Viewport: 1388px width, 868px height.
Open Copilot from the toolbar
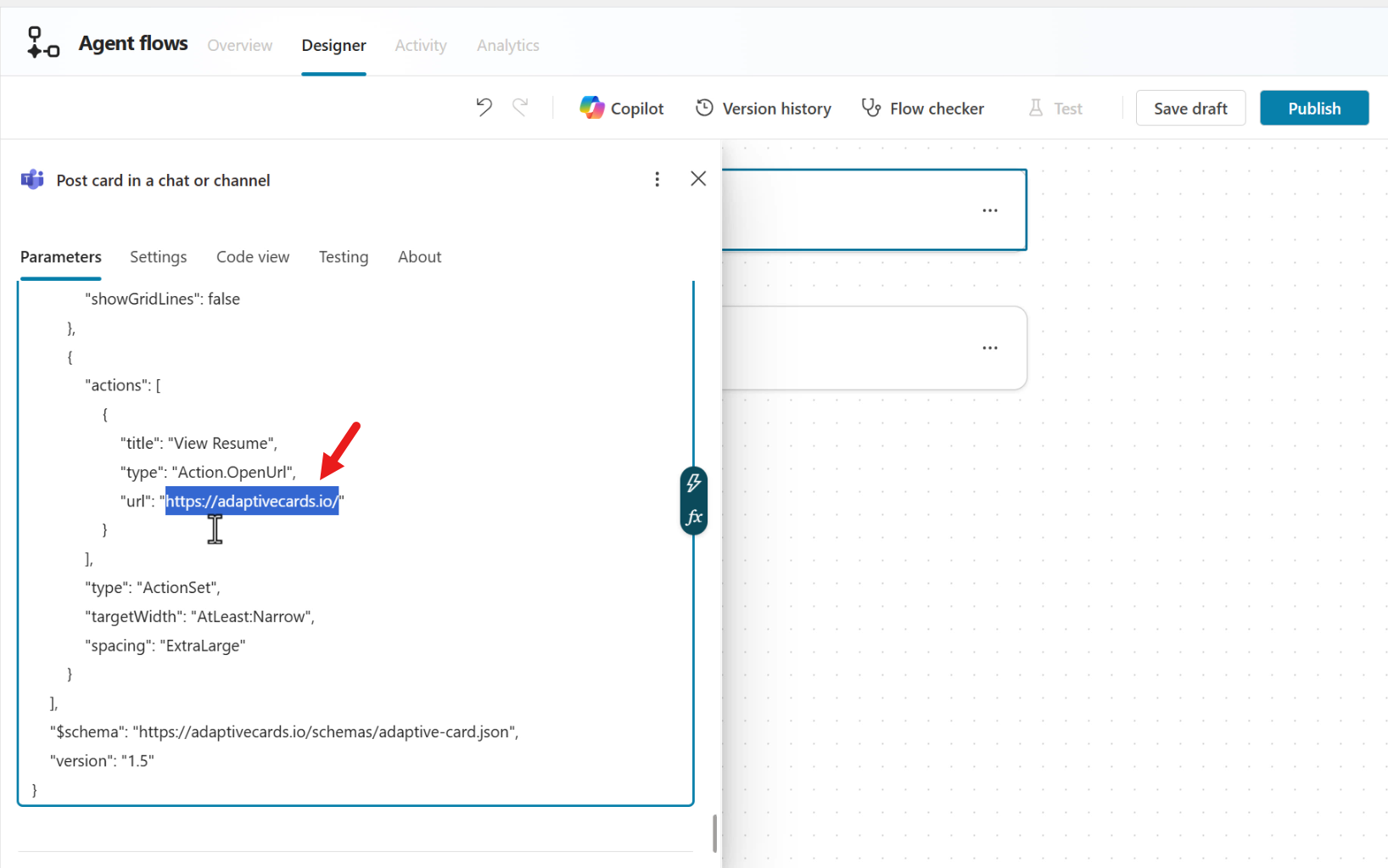(x=622, y=108)
